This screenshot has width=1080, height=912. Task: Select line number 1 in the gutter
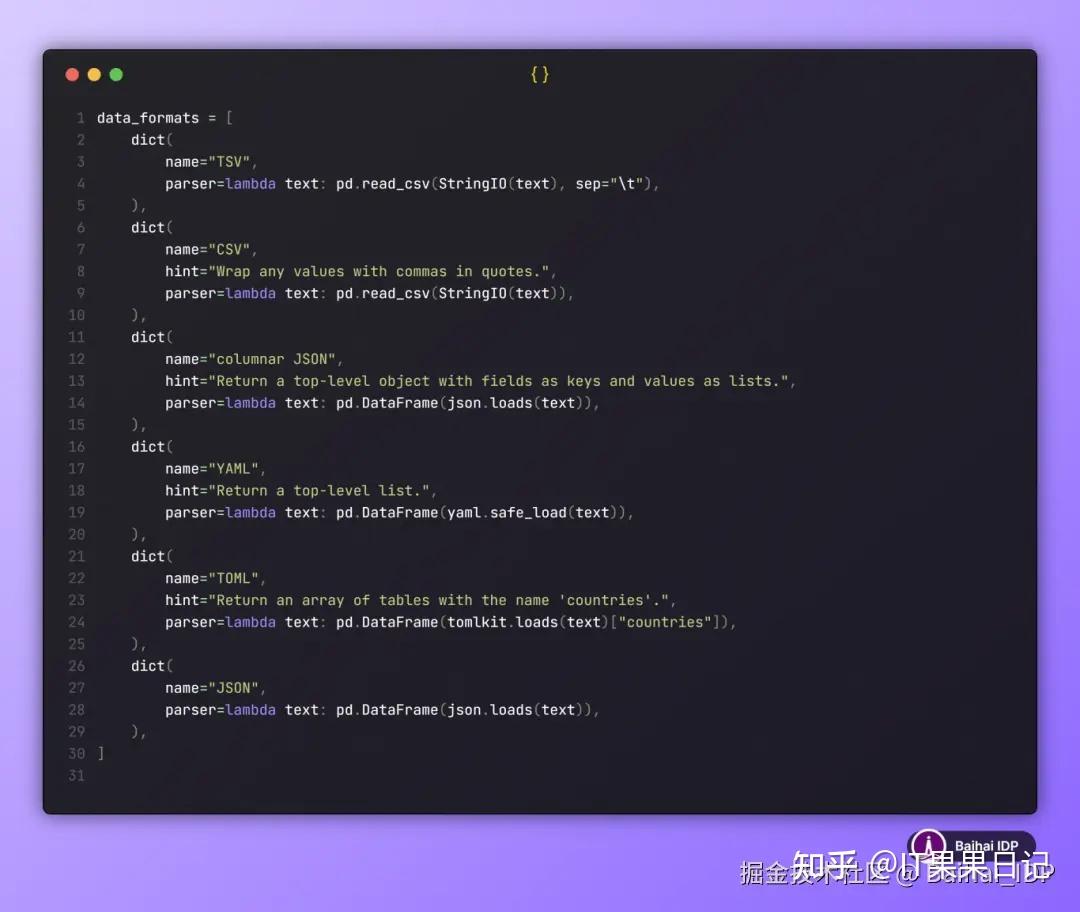[80, 117]
